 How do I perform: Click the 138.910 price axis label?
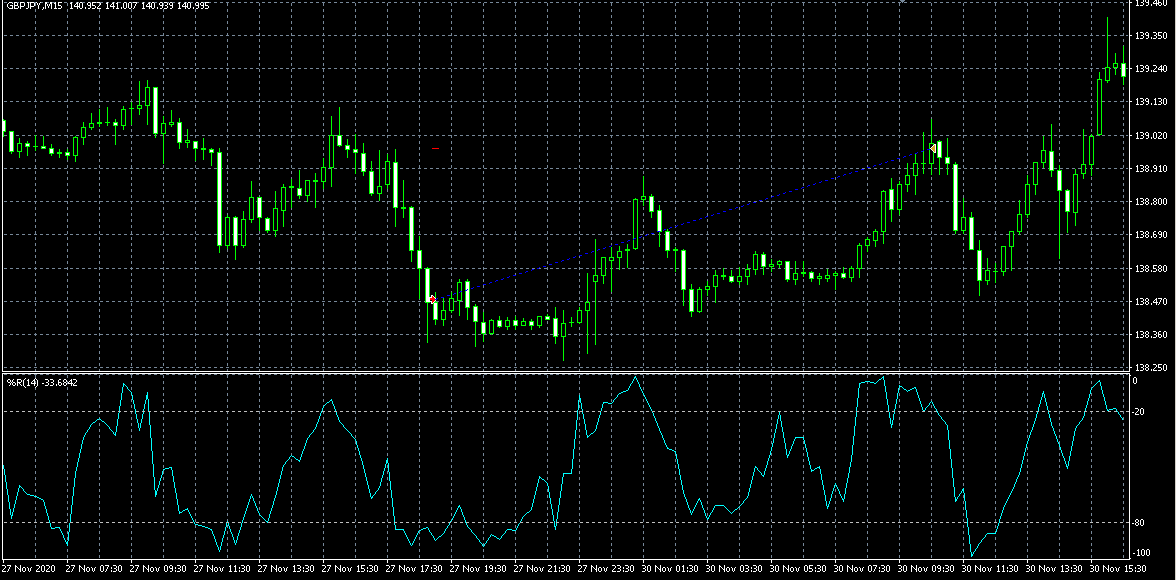(x=1151, y=169)
